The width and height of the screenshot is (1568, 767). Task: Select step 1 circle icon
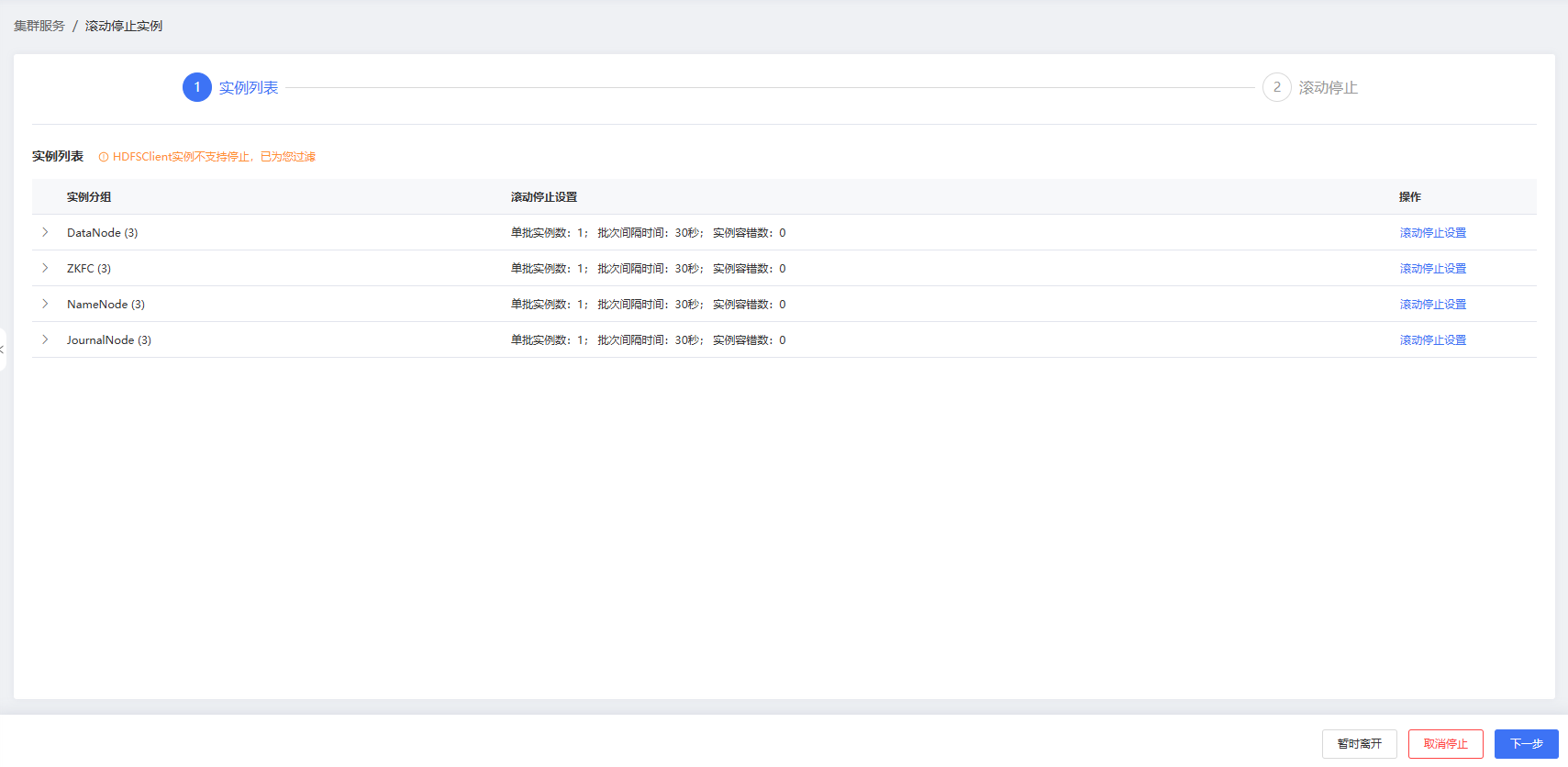pyautogui.click(x=197, y=87)
